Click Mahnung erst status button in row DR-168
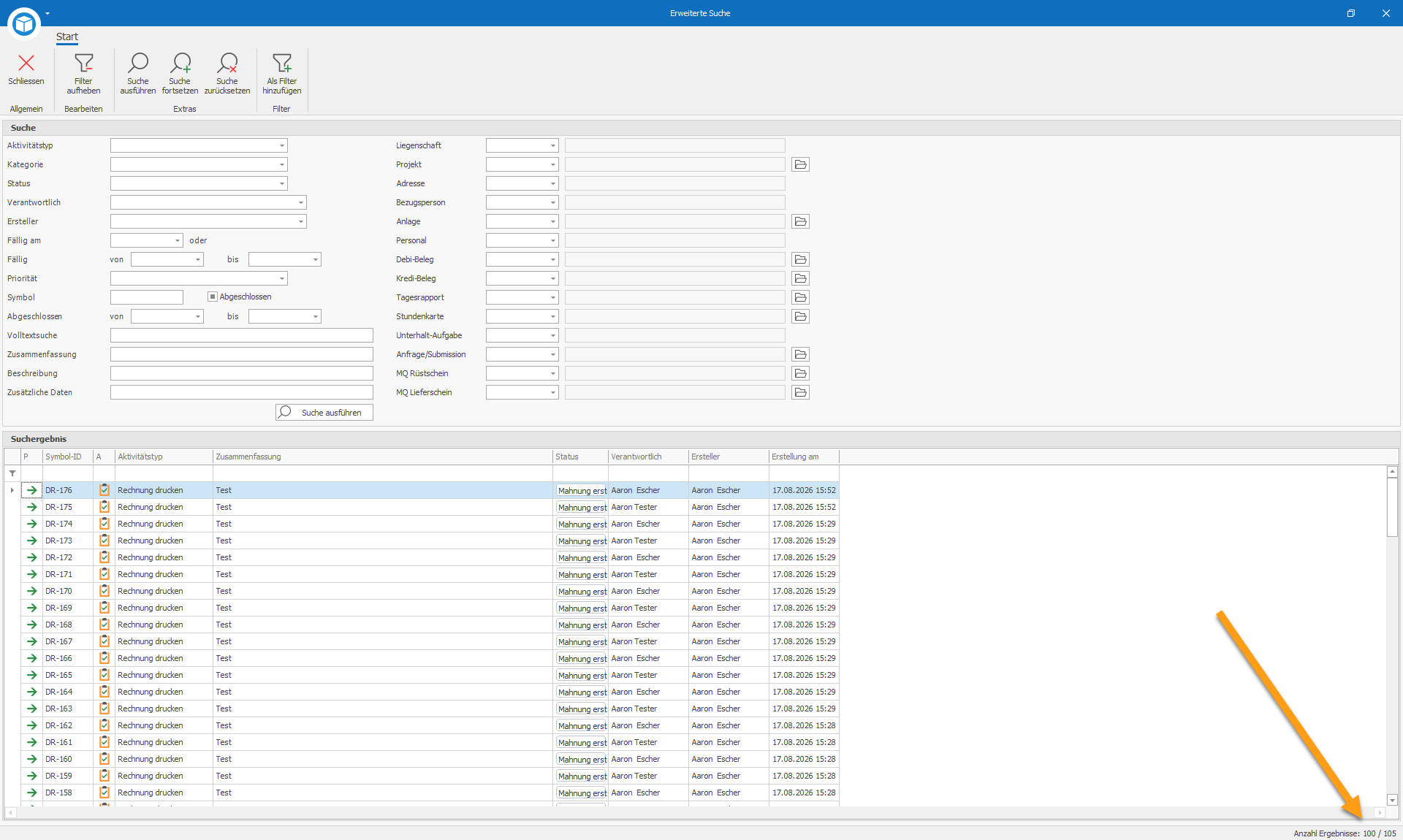 pyautogui.click(x=582, y=625)
